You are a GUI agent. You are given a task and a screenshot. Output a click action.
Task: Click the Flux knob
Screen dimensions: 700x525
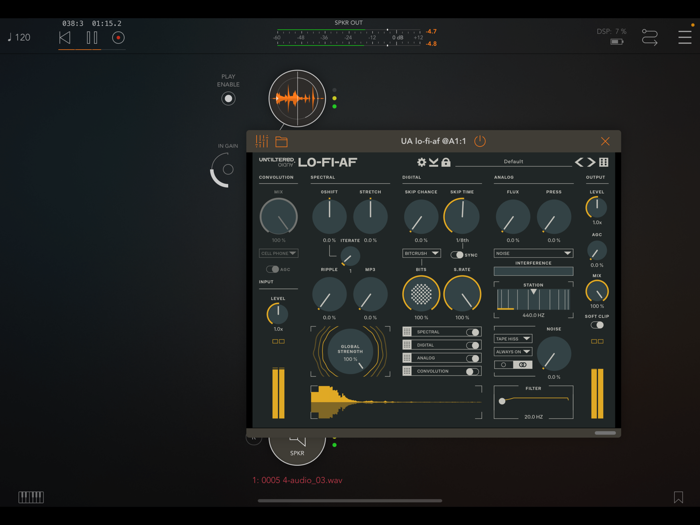pyautogui.click(x=513, y=217)
